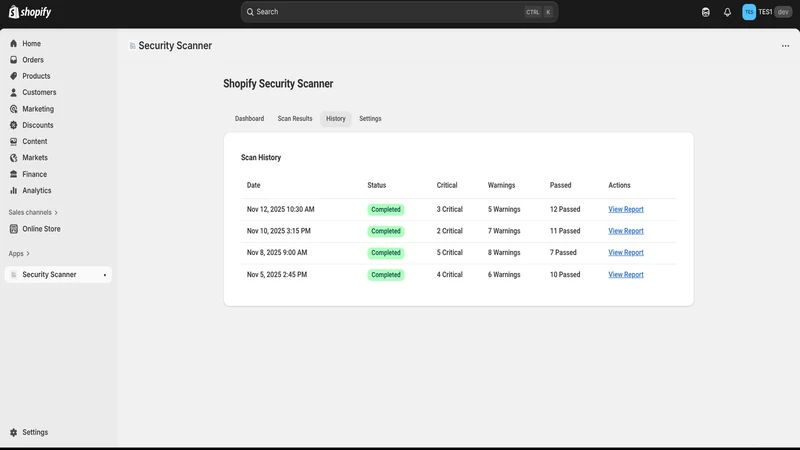Open admin Settings at sidebar bottom

35,432
